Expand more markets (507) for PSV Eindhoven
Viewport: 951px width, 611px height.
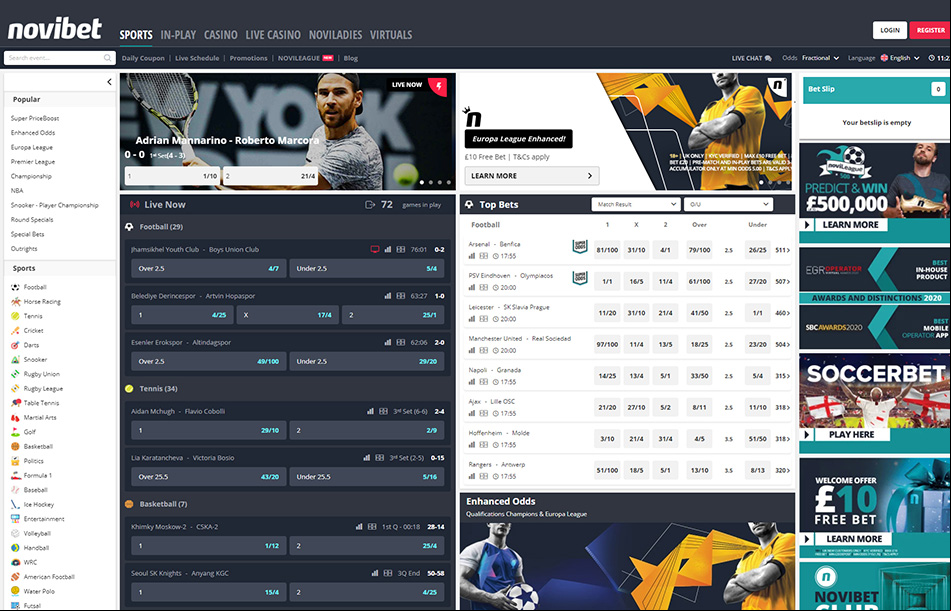tap(783, 282)
